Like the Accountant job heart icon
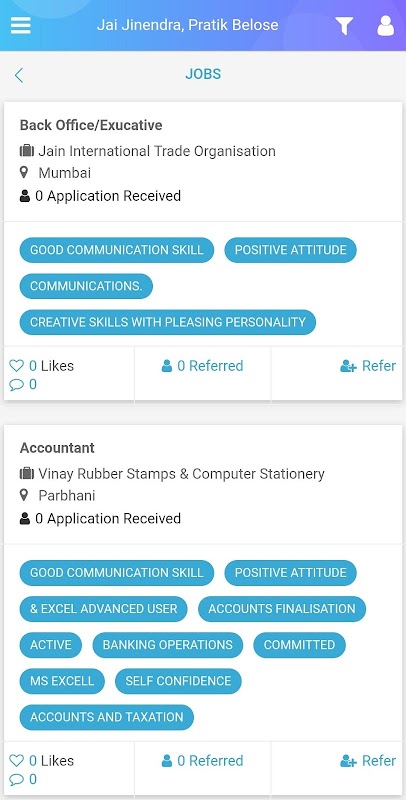 pos(17,761)
